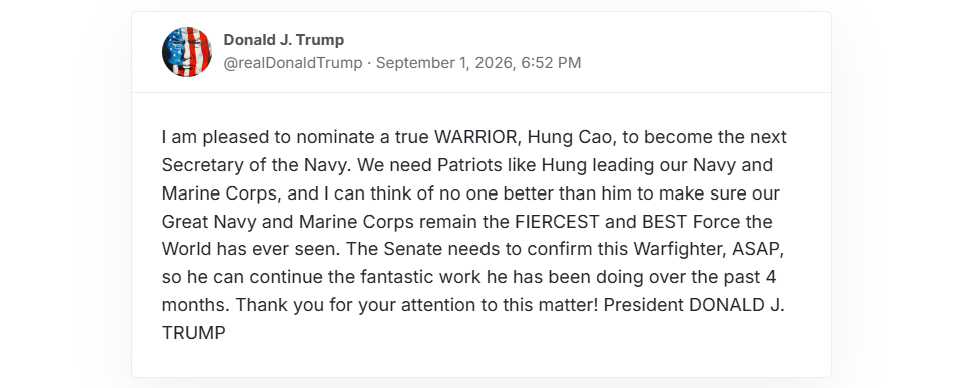Screen dimensions: 961x388
Task: Click the word Warfighter in post
Action: point(680,249)
